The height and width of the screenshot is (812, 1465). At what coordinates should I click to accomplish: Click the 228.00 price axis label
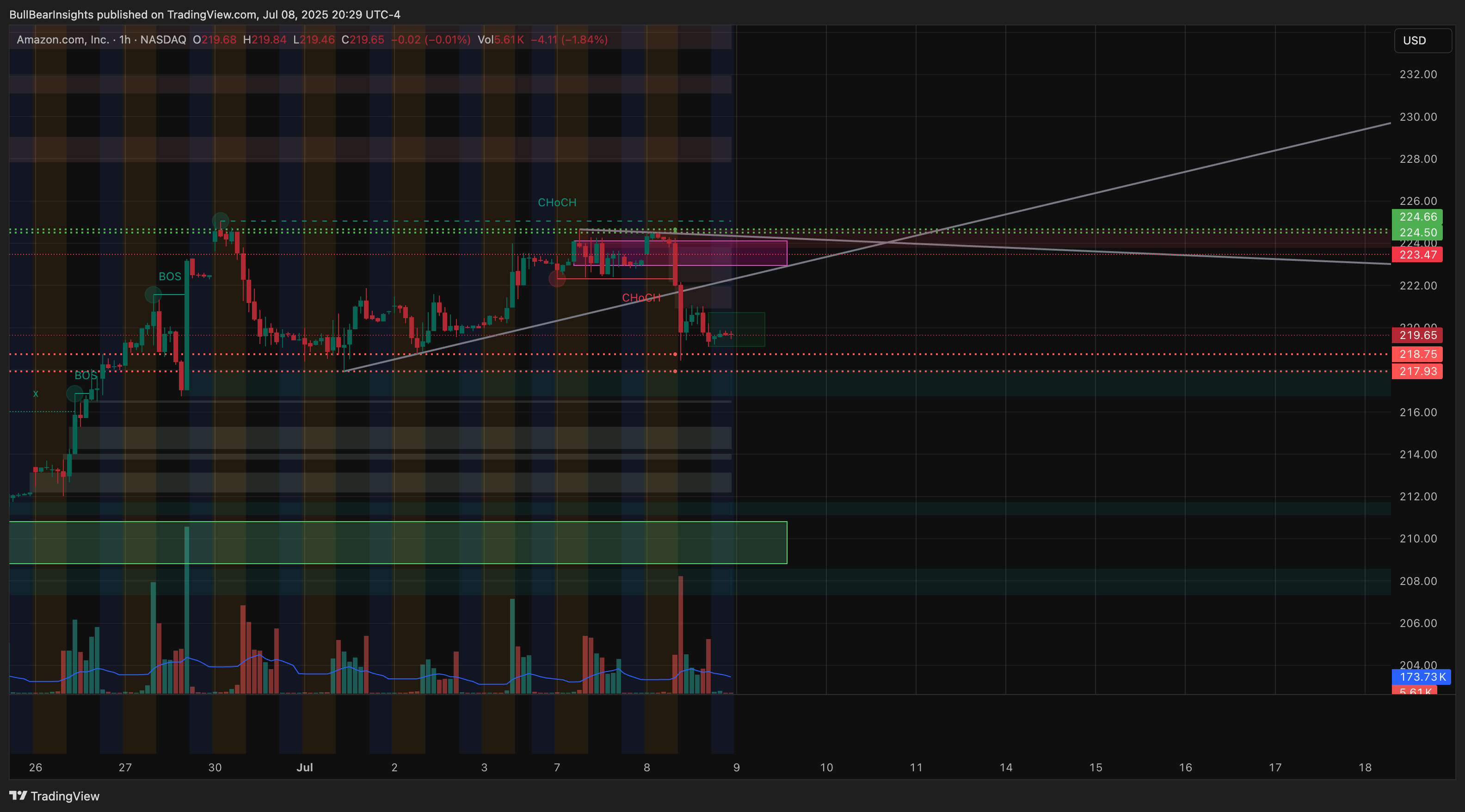tap(1418, 159)
